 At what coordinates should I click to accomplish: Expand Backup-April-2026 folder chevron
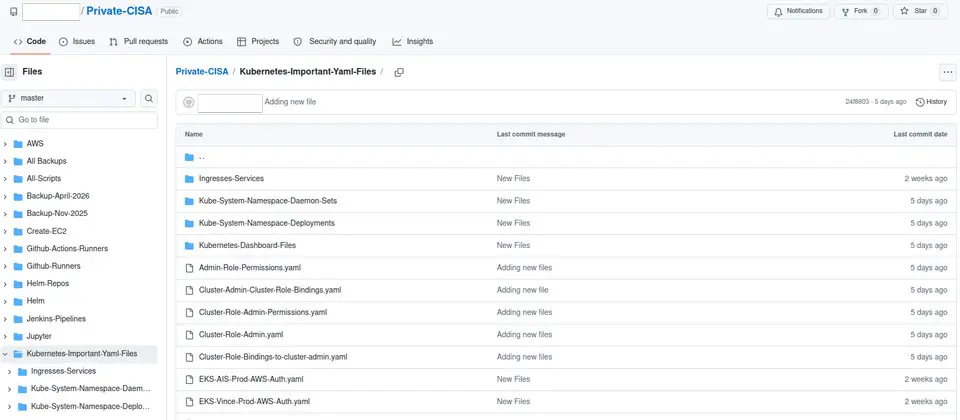[x=6, y=197]
